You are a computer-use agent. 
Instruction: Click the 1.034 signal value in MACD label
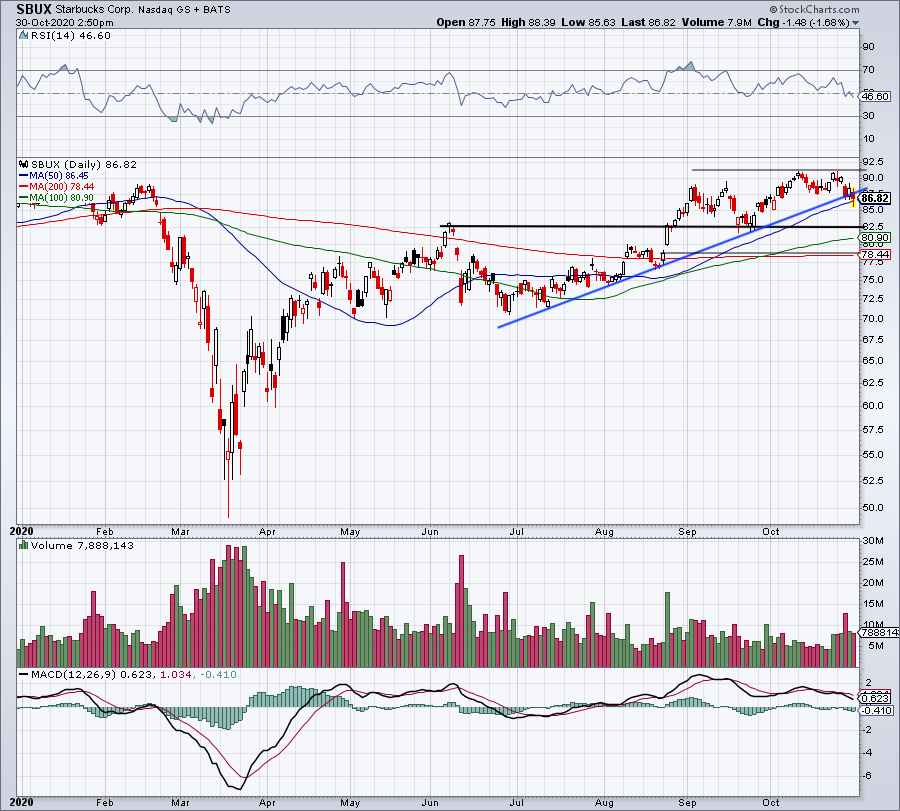[176, 675]
